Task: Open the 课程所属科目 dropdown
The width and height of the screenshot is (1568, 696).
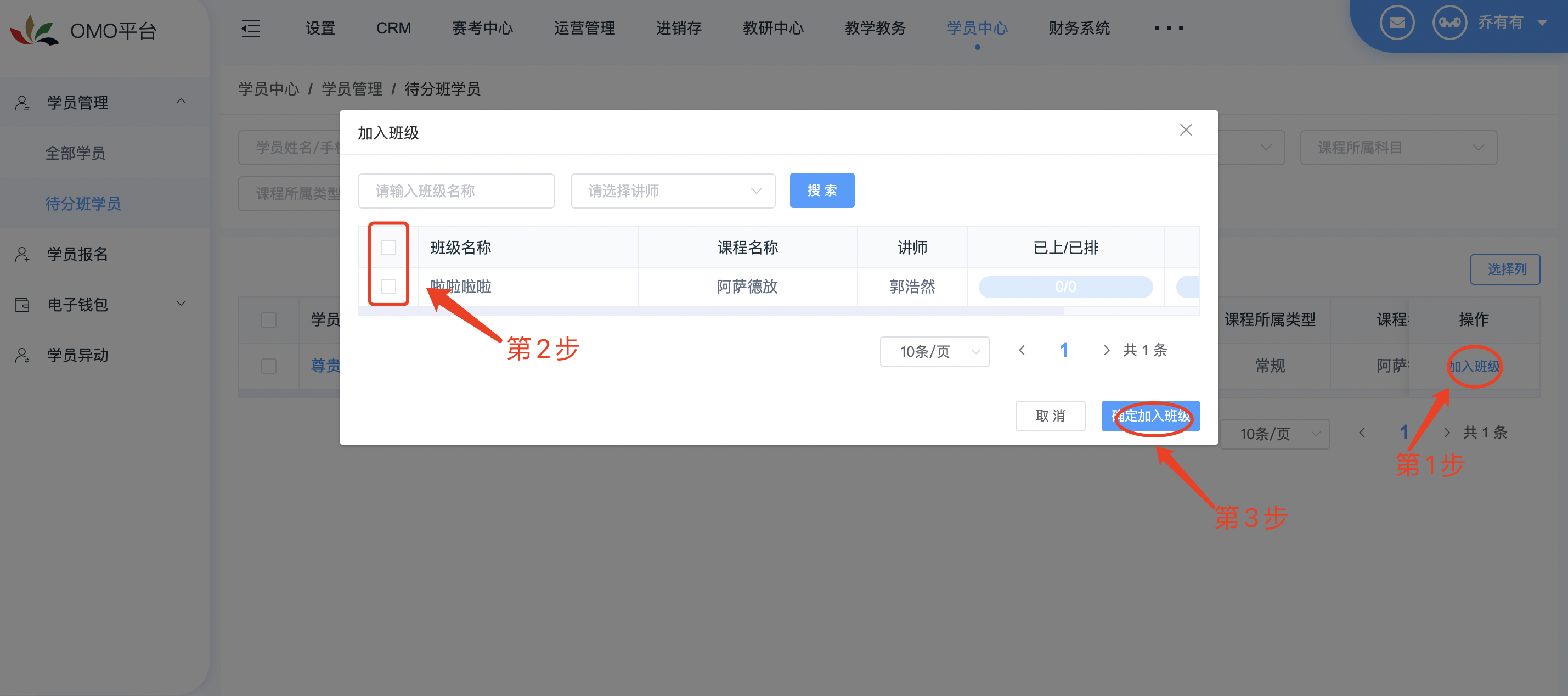Action: point(1398,147)
